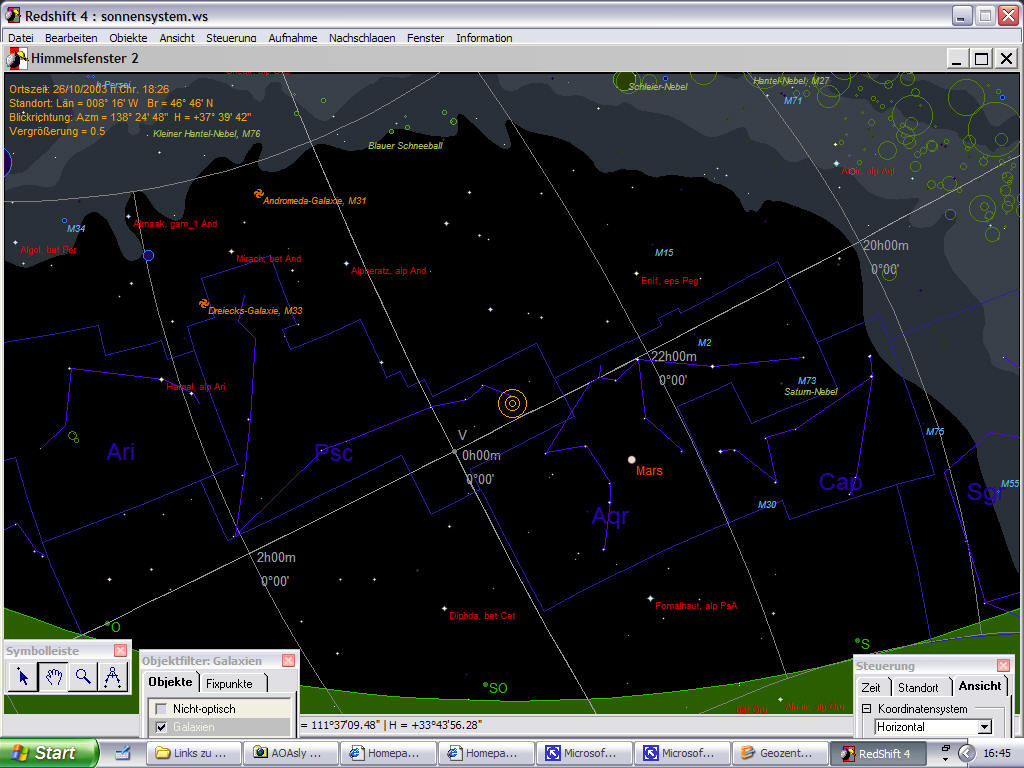Viewport: 1024px width, 768px height.
Task: Expand the system tray hidden icons arrow
Action: pyautogui.click(x=966, y=753)
